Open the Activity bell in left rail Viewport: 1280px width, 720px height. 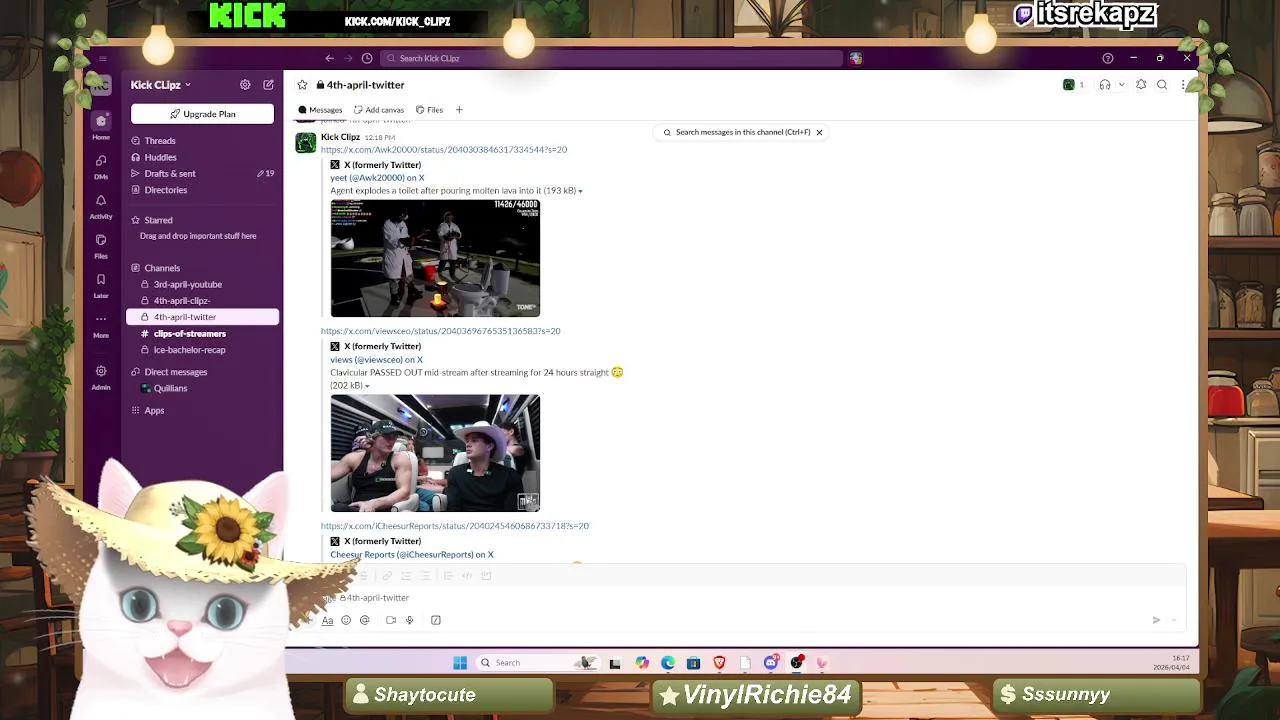(x=101, y=206)
